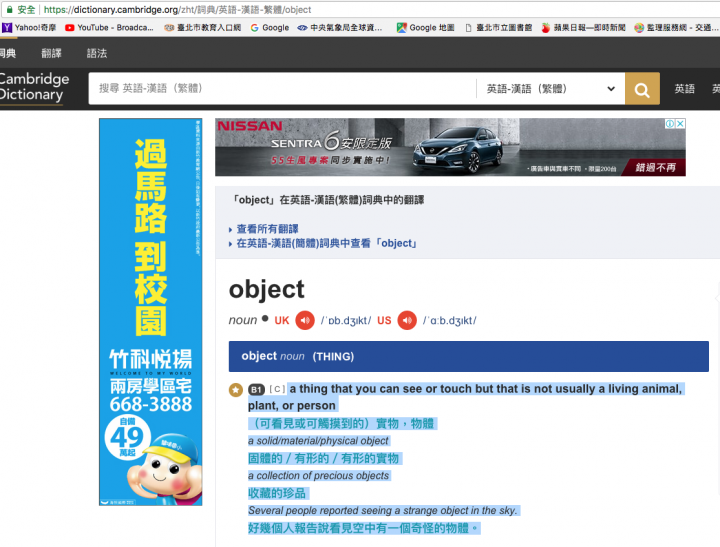Click the translation 好幾個人報告說看見空中有一個奇怪的物體

click(363, 528)
